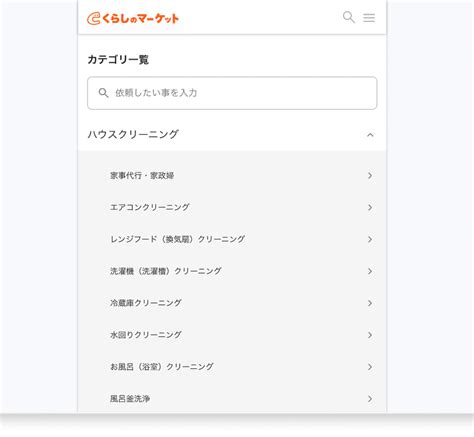
Task: Click arrow beside レンジフード（換気扇）クリーニング
Action: tap(370, 239)
